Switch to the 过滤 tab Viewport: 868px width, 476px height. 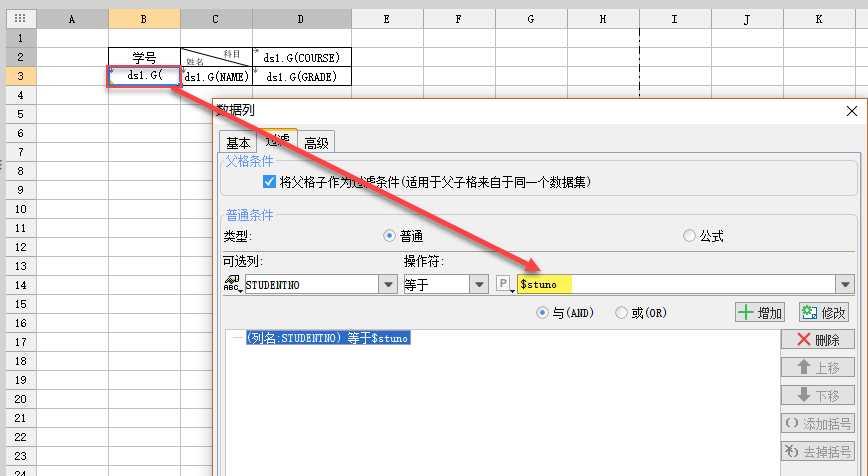[277, 140]
